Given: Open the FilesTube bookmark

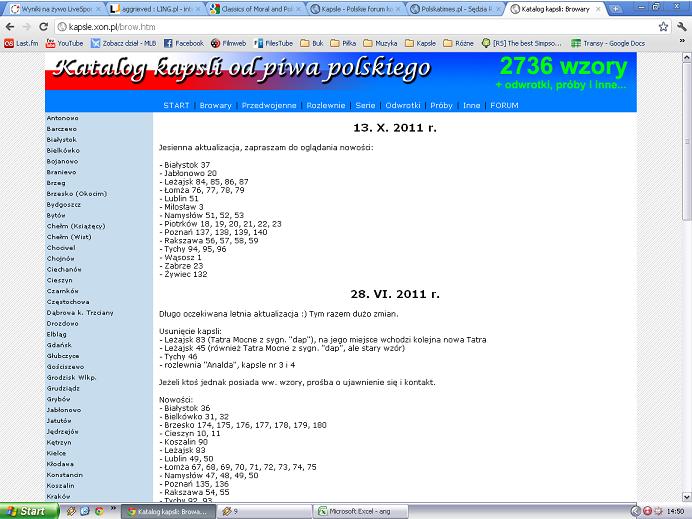Looking at the screenshot, I should pyautogui.click(x=275, y=43).
